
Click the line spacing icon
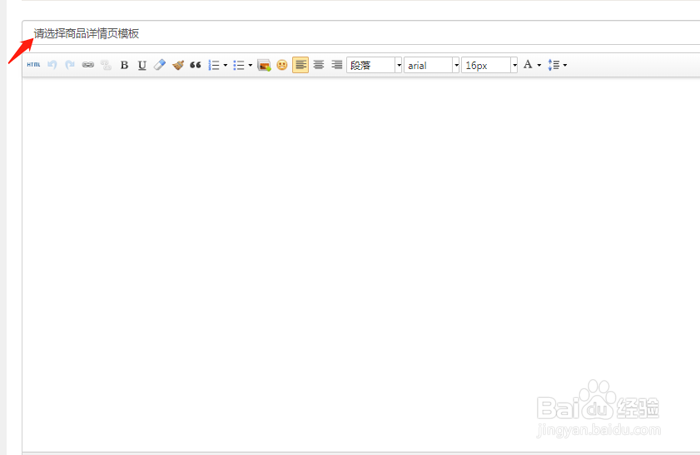(x=554, y=65)
